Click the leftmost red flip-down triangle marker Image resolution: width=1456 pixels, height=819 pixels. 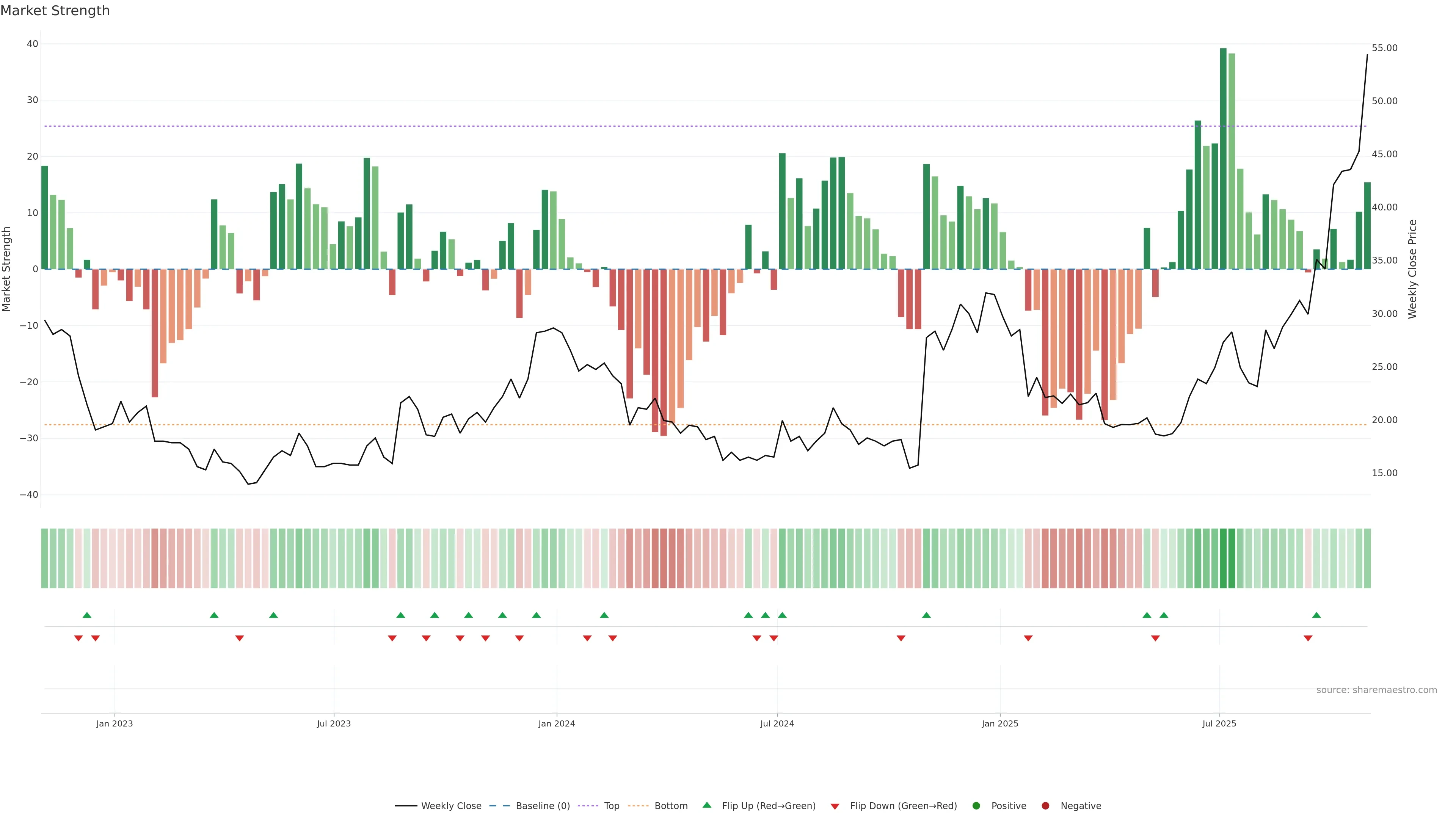click(78, 638)
